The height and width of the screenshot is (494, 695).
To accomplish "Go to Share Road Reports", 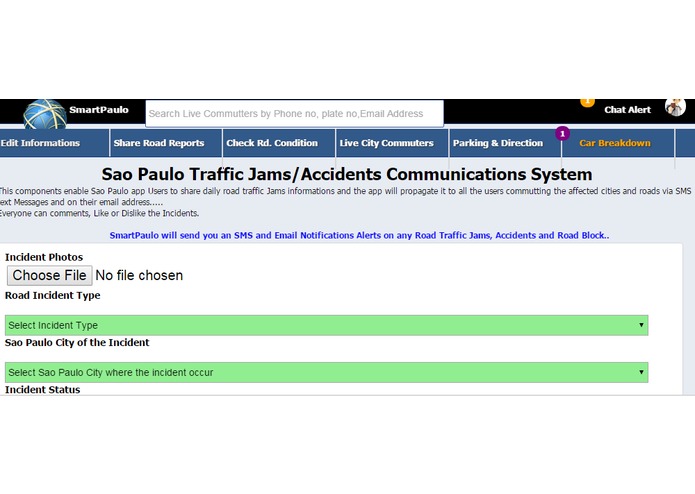I will tap(159, 143).
